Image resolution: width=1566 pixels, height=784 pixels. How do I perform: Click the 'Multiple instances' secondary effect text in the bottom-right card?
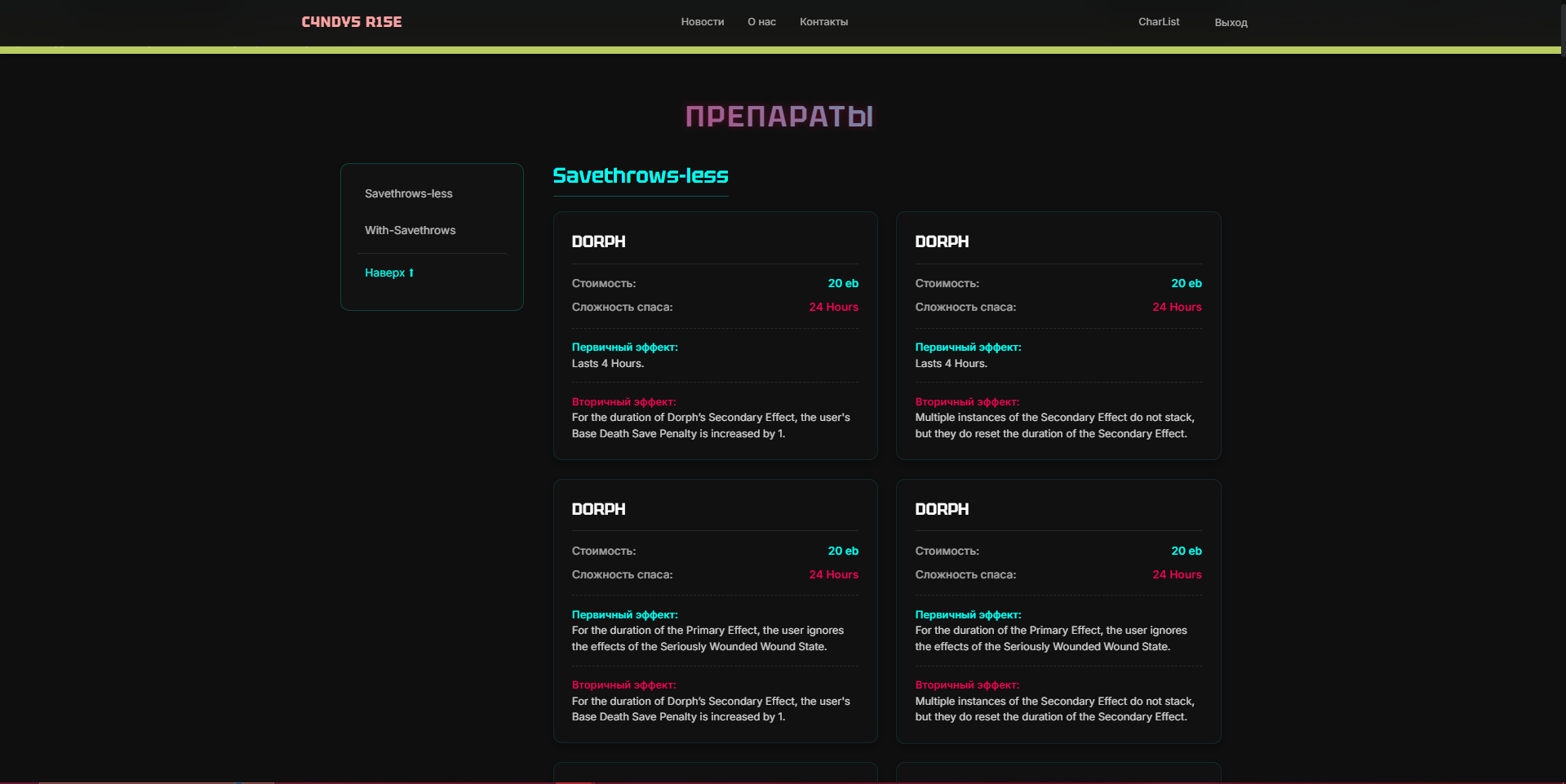click(x=1054, y=709)
